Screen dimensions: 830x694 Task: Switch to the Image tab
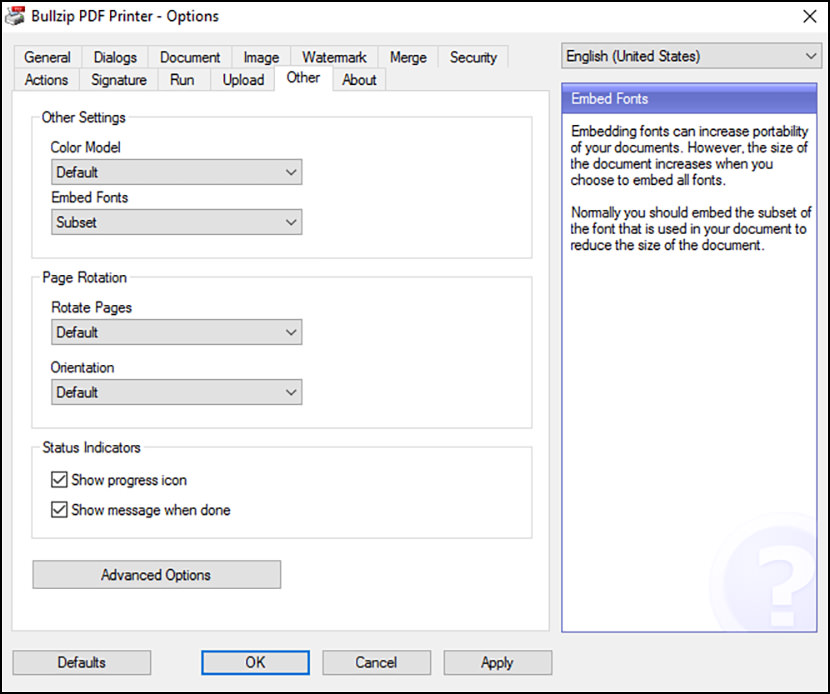[x=260, y=57]
